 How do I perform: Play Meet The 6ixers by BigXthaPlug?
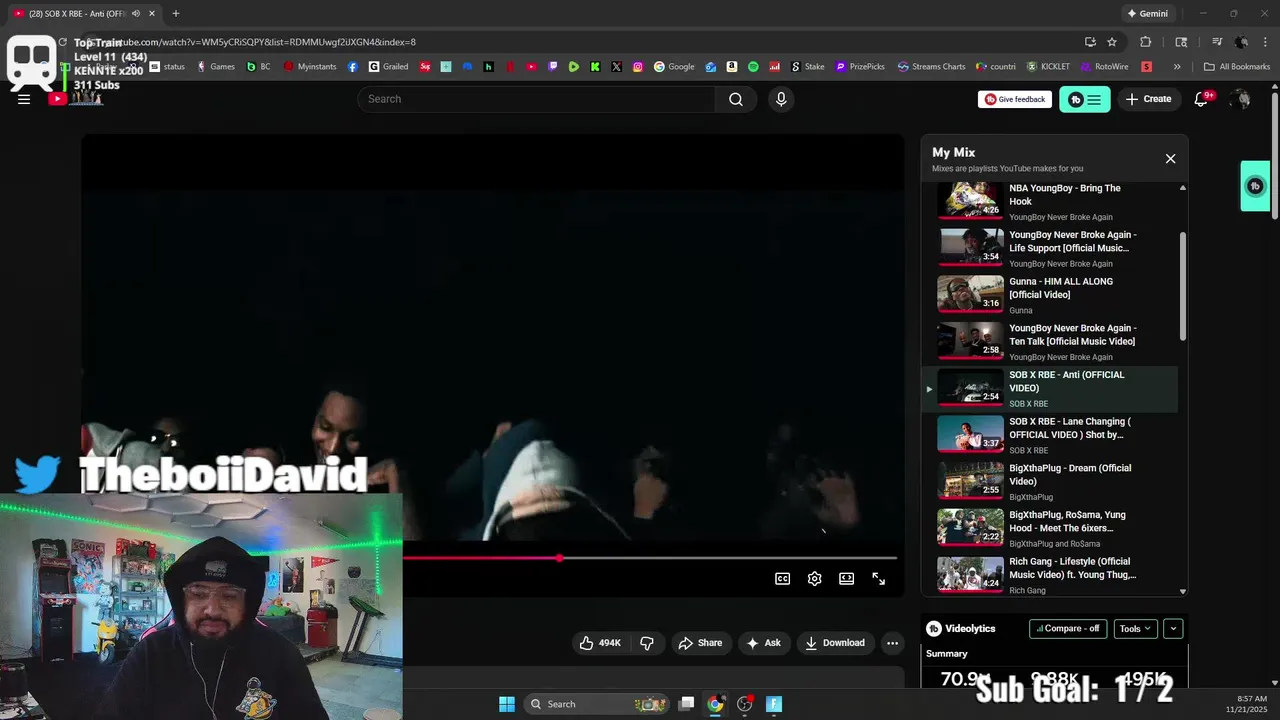(1050, 529)
